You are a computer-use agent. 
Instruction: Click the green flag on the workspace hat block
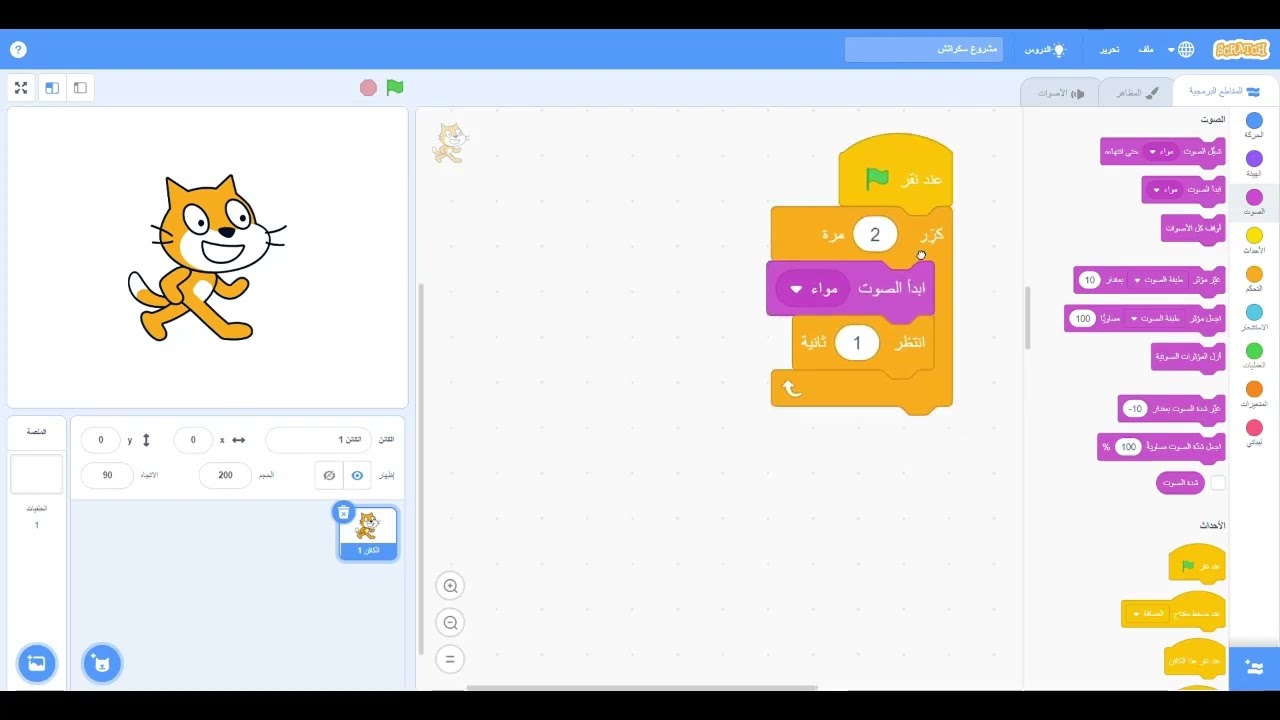click(877, 179)
